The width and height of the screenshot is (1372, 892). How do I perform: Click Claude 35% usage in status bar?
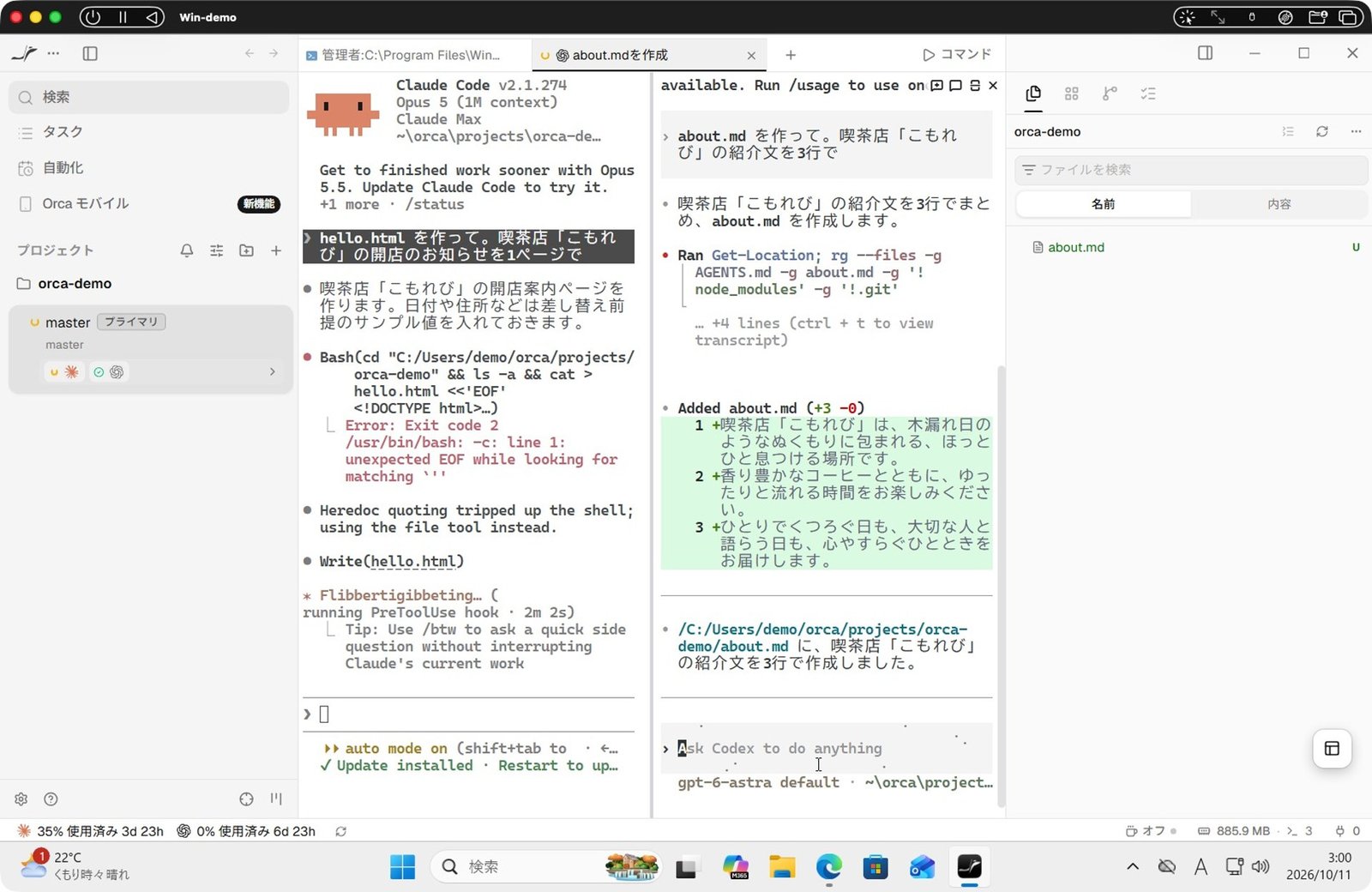click(x=91, y=831)
